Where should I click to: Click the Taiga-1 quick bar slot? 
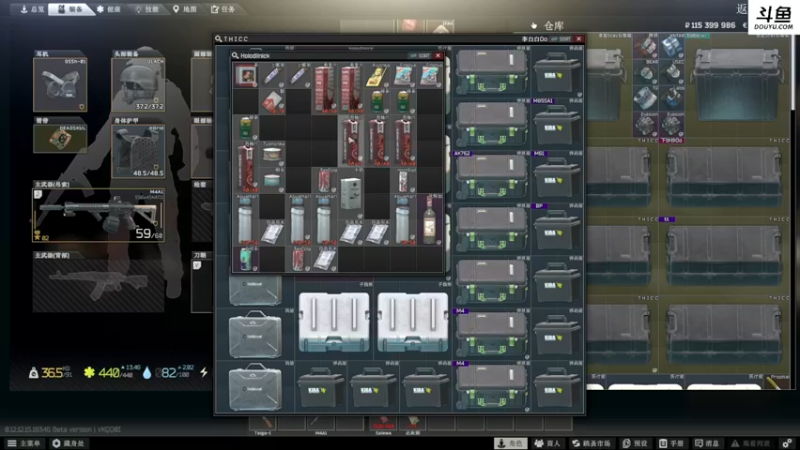pyautogui.click(x=263, y=423)
